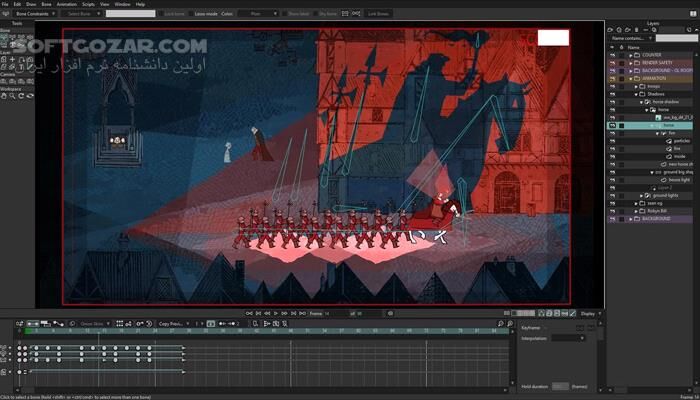Rewind to the first frame
The height and width of the screenshot is (400, 700).
click(249, 313)
